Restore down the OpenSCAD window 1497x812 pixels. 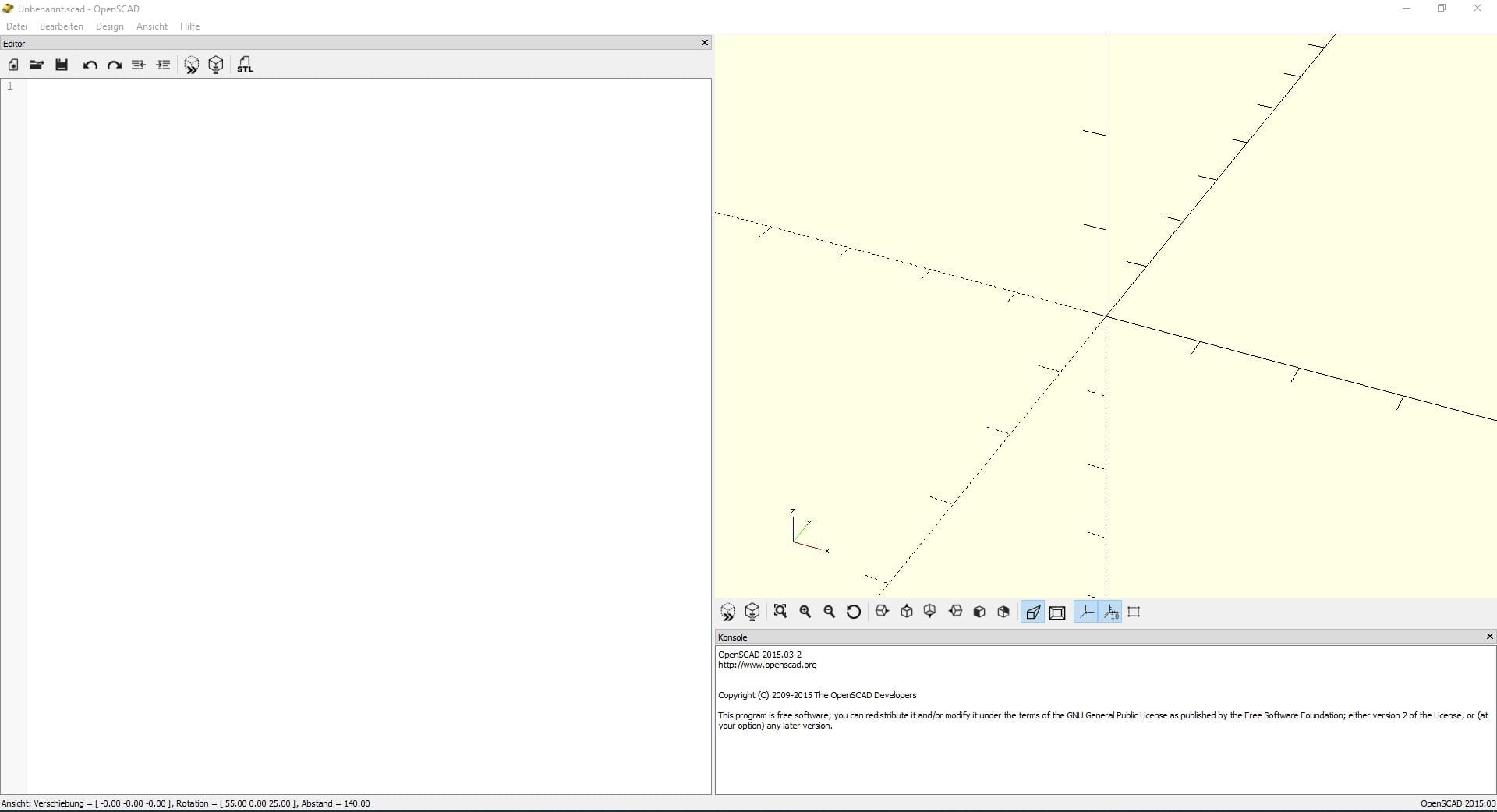pyautogui.click(x=1442, y=9)
